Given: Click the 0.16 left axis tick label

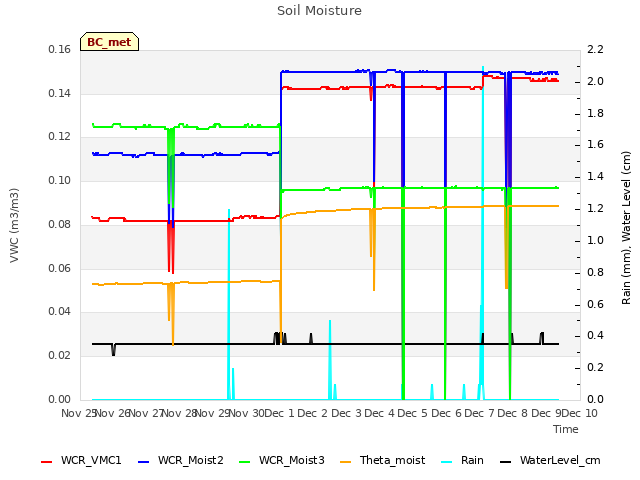Looking at the screenshot, I should [x=60, y=50].
